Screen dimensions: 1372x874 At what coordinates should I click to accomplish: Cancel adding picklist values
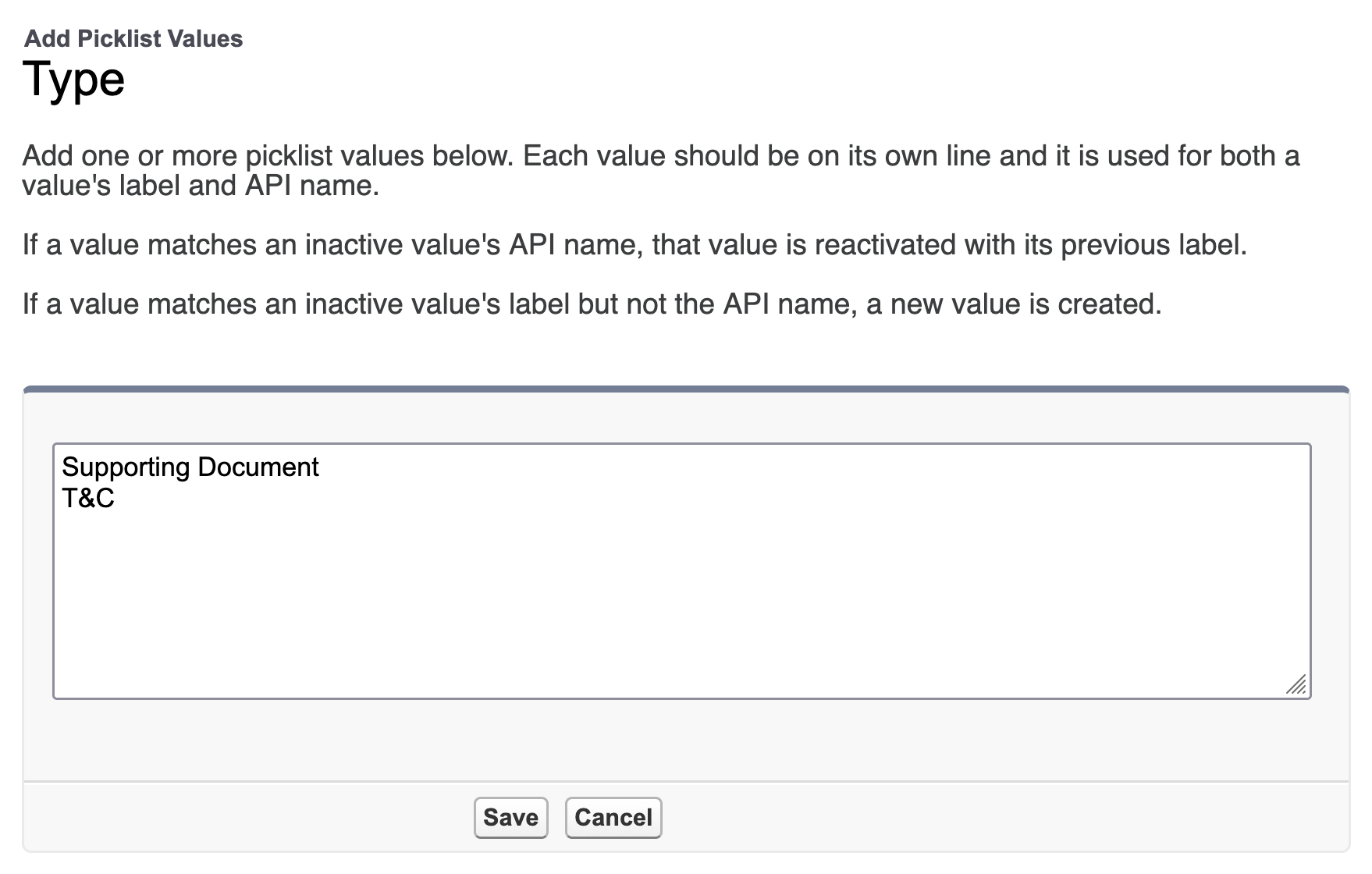pos(613,817)
